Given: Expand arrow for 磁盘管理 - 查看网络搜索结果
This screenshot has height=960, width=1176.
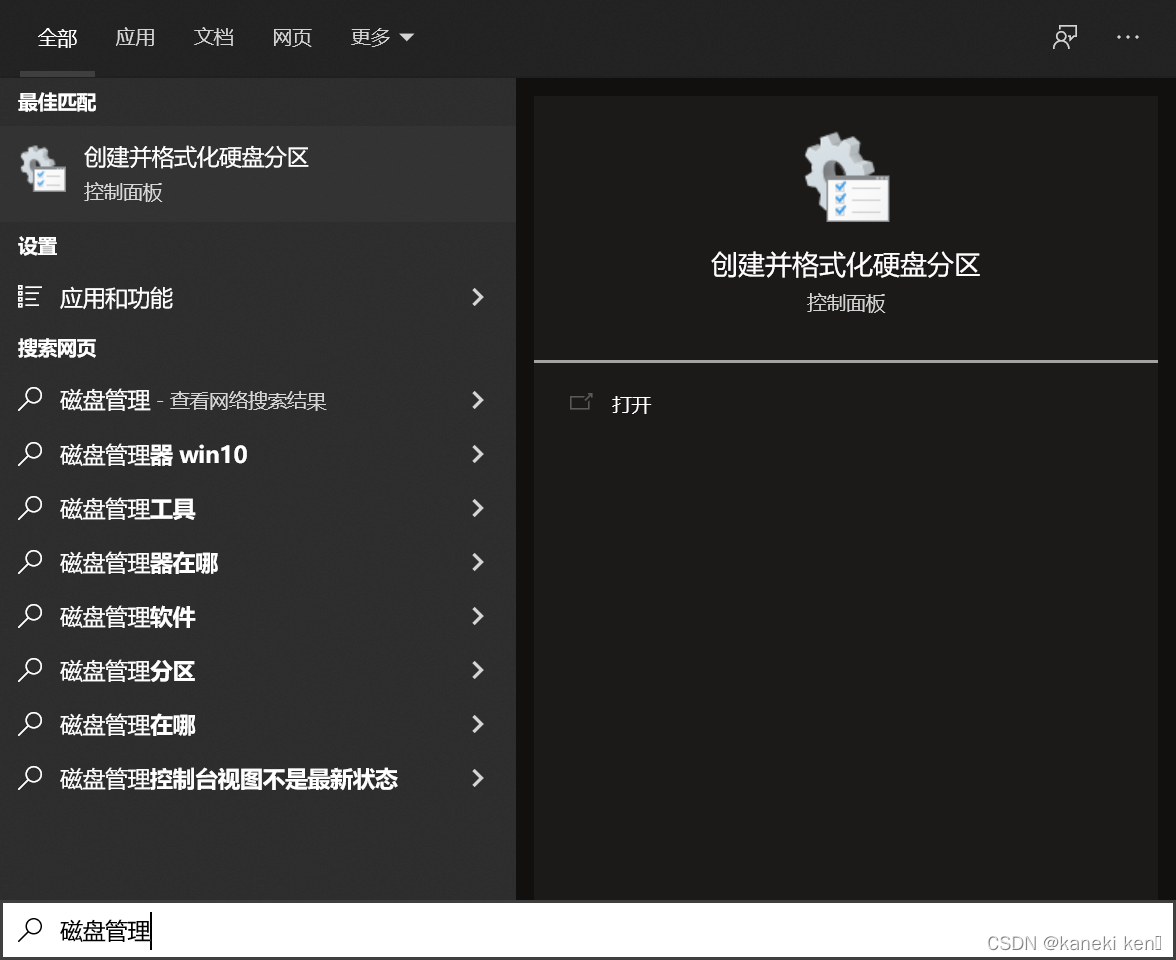Looking at the screenshot, I should pos(478,400).
